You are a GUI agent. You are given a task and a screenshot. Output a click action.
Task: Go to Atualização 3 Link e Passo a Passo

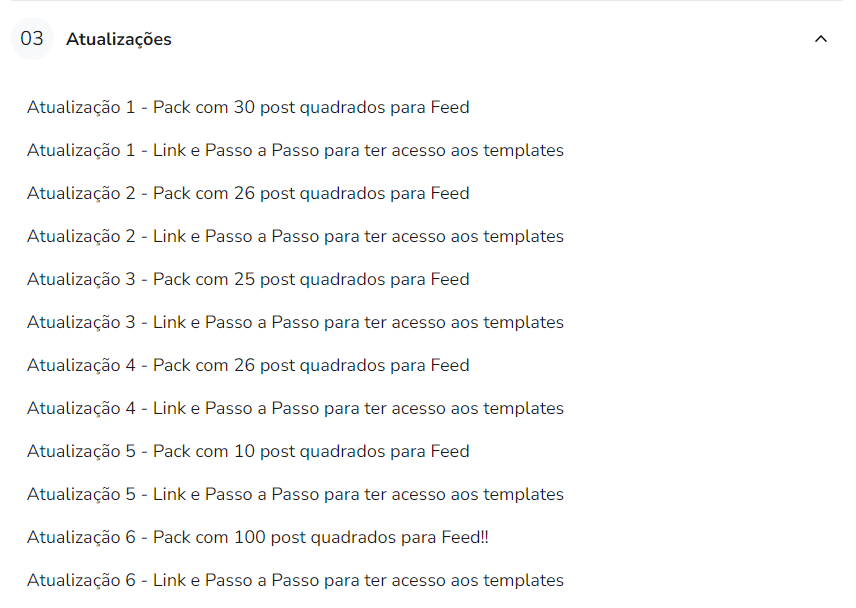coord(295,322)
